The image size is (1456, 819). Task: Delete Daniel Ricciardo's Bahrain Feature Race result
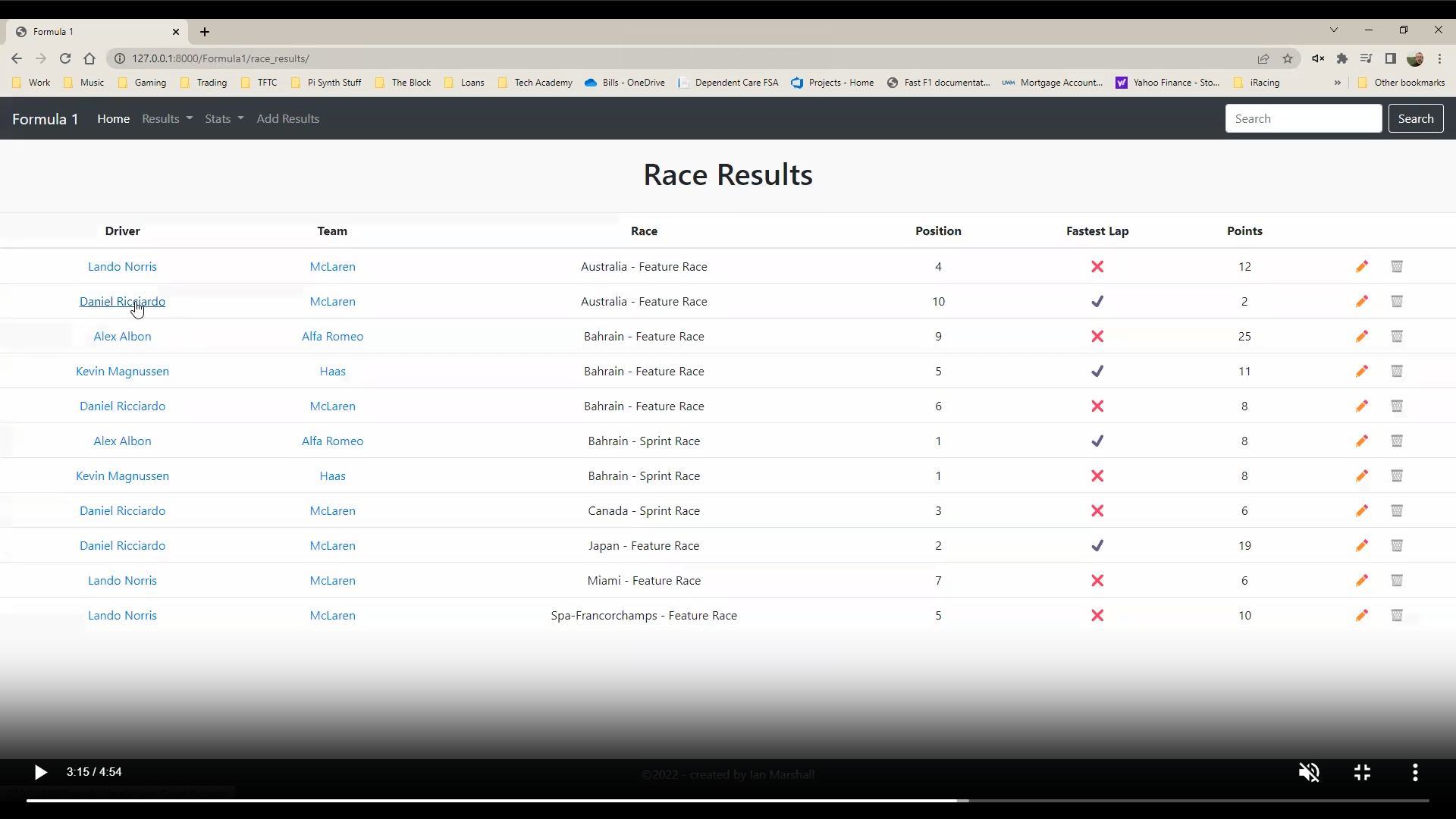pos(1397,406)
